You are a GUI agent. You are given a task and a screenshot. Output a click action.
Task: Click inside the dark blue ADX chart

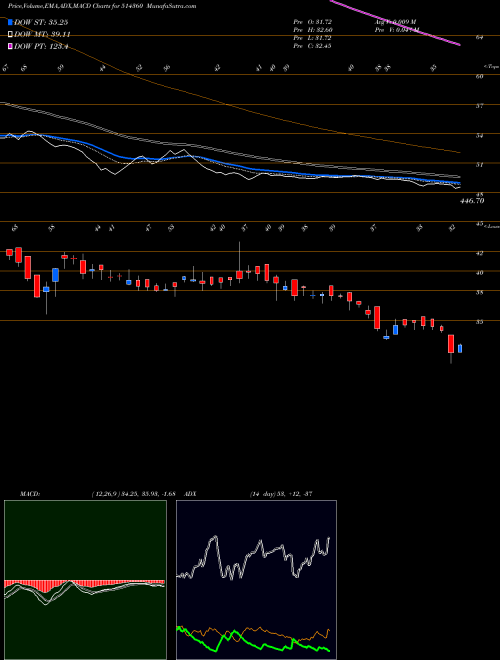tap(256, 580)
